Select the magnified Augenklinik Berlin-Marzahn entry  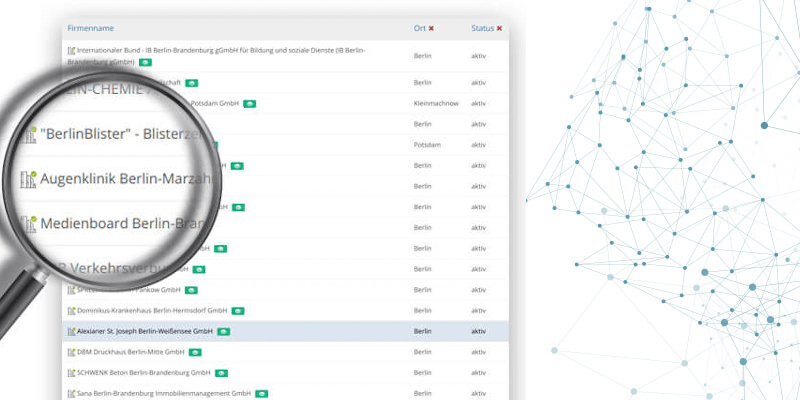tap(125, 180)
